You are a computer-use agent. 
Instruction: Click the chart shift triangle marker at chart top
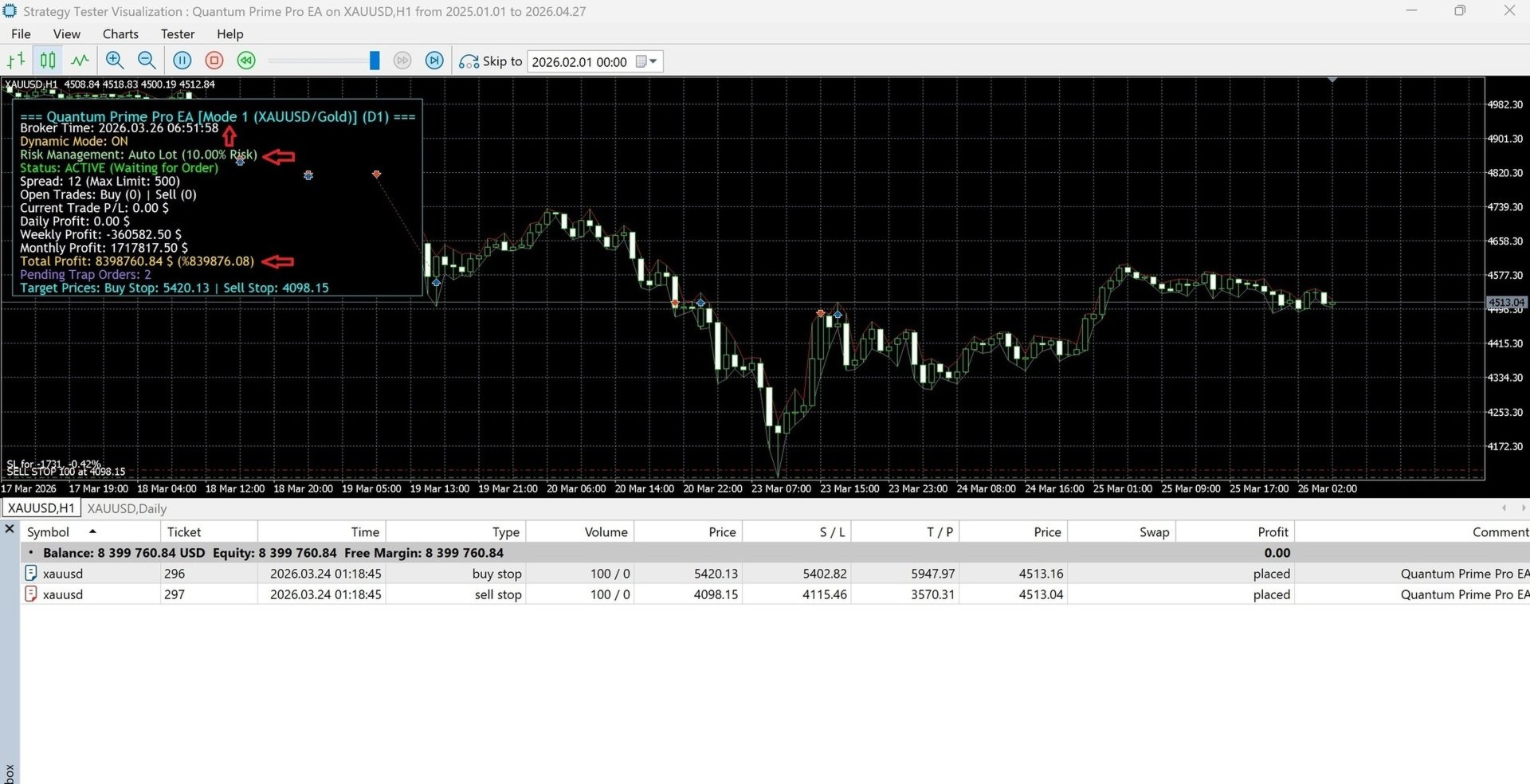(1332, 80)
